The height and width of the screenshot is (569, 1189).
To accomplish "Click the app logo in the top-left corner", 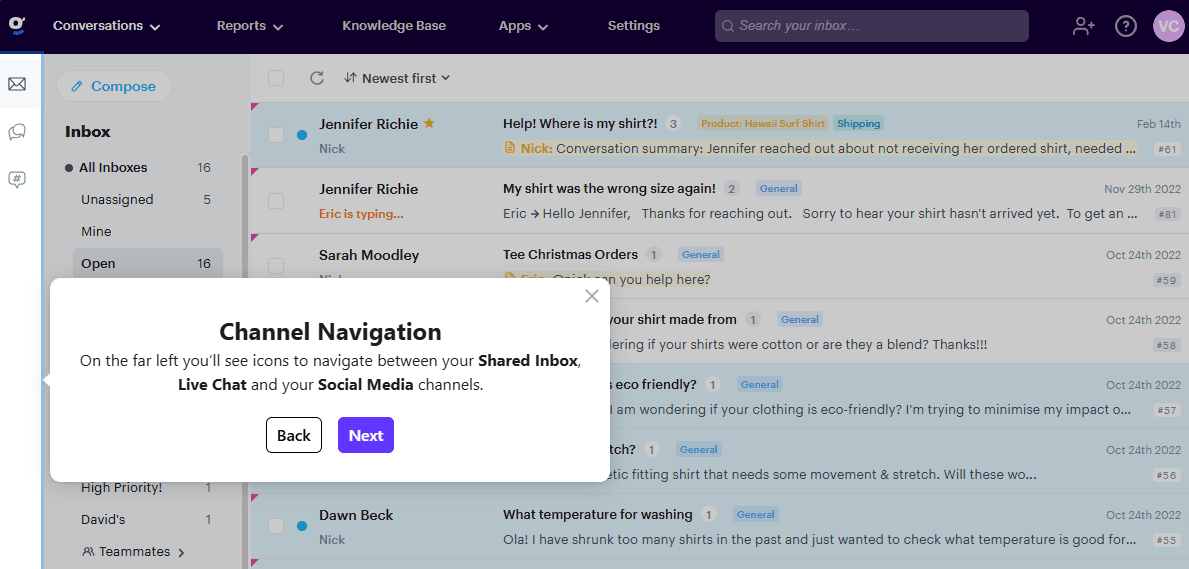I will pos(17,25).
